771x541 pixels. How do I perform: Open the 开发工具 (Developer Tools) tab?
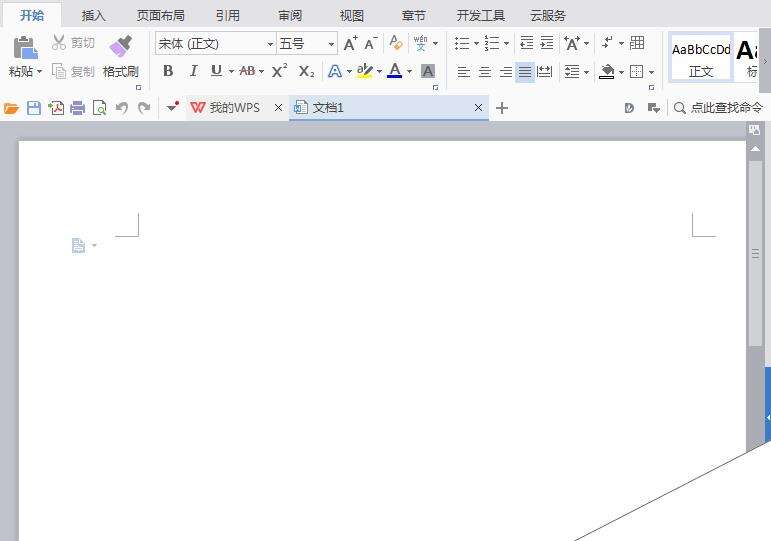pos(480,16)
